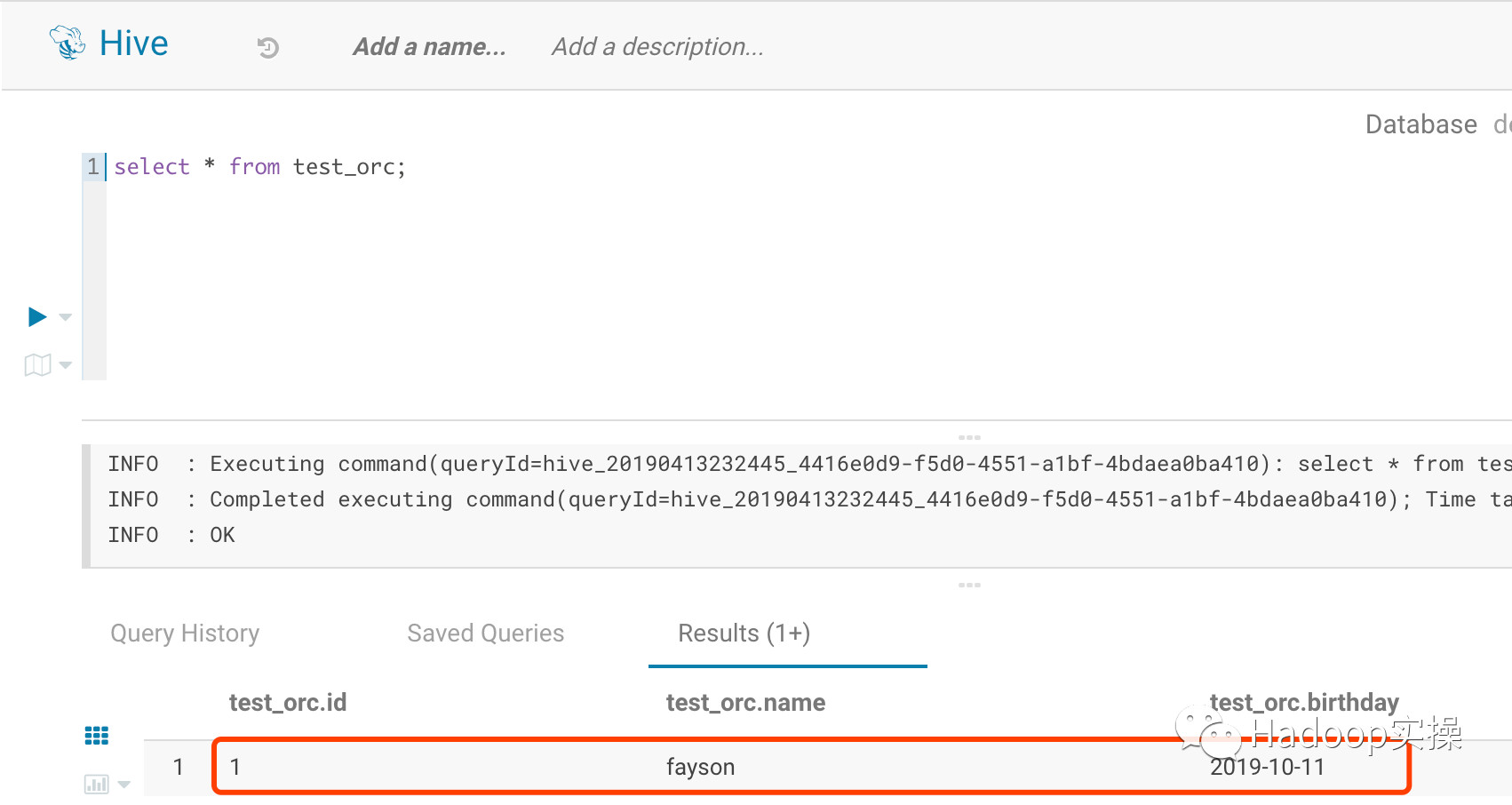The height and width of the screenshot is (805, 1512).
Task: Open the chart type dropdown arrow
Action: [123, 785]
